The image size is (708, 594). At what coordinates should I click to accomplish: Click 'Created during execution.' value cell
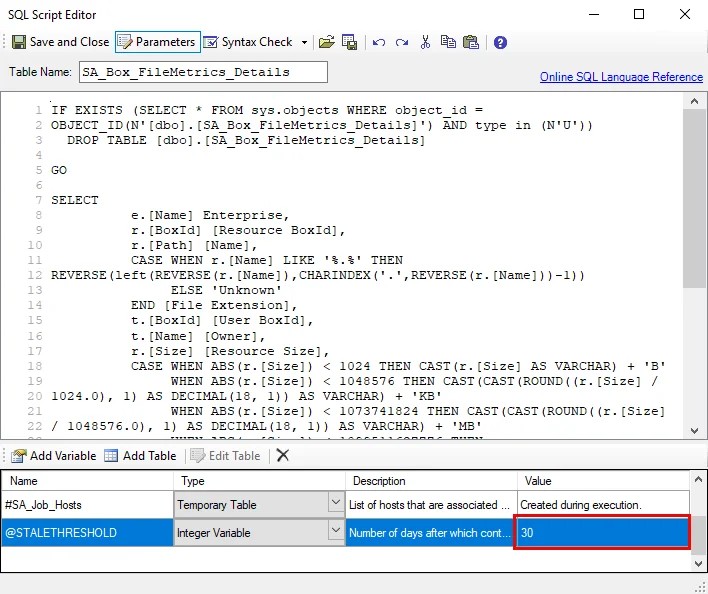coord(603,505)
